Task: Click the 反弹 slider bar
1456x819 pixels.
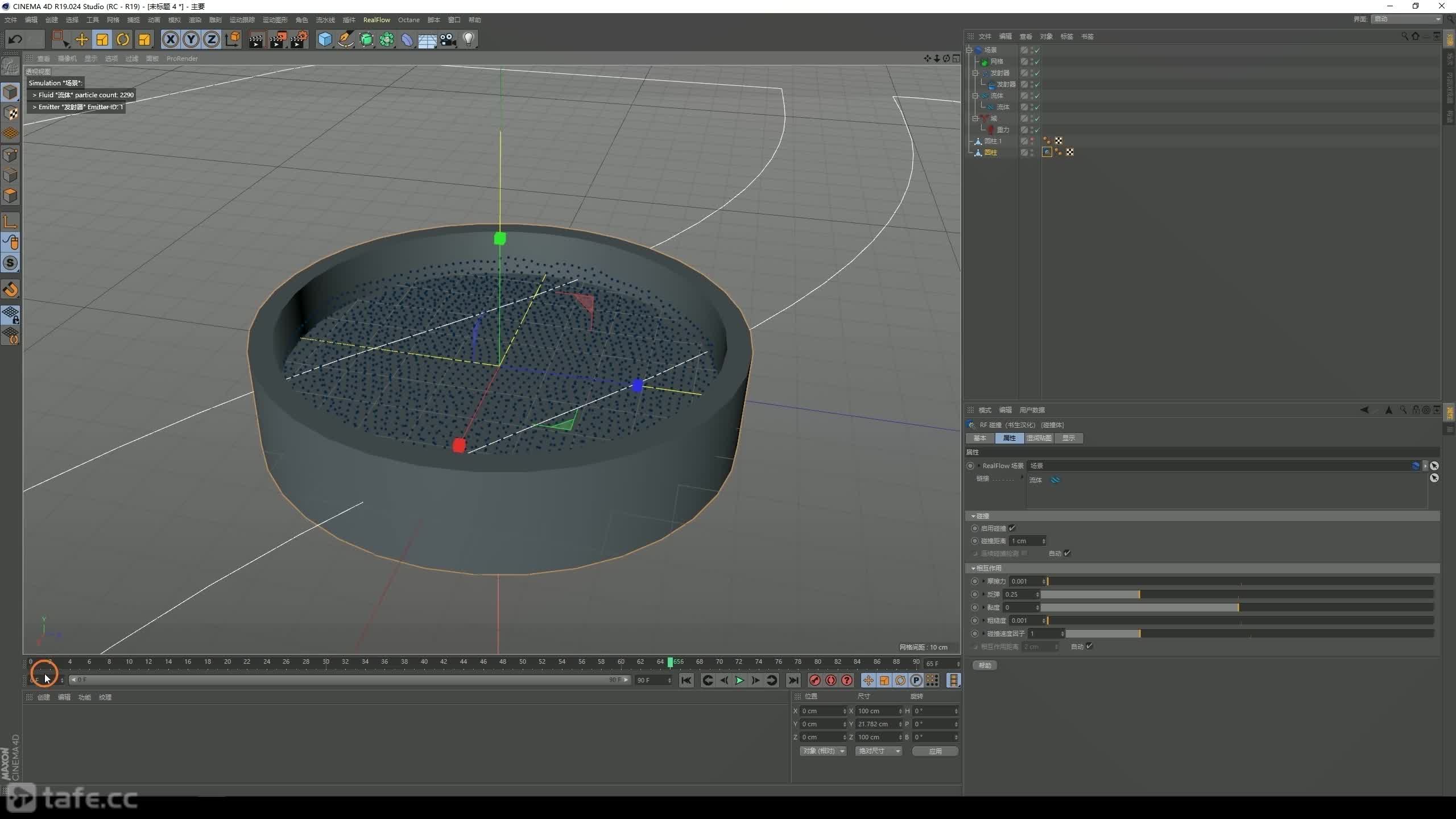Action: click(x=1237, y=594)
